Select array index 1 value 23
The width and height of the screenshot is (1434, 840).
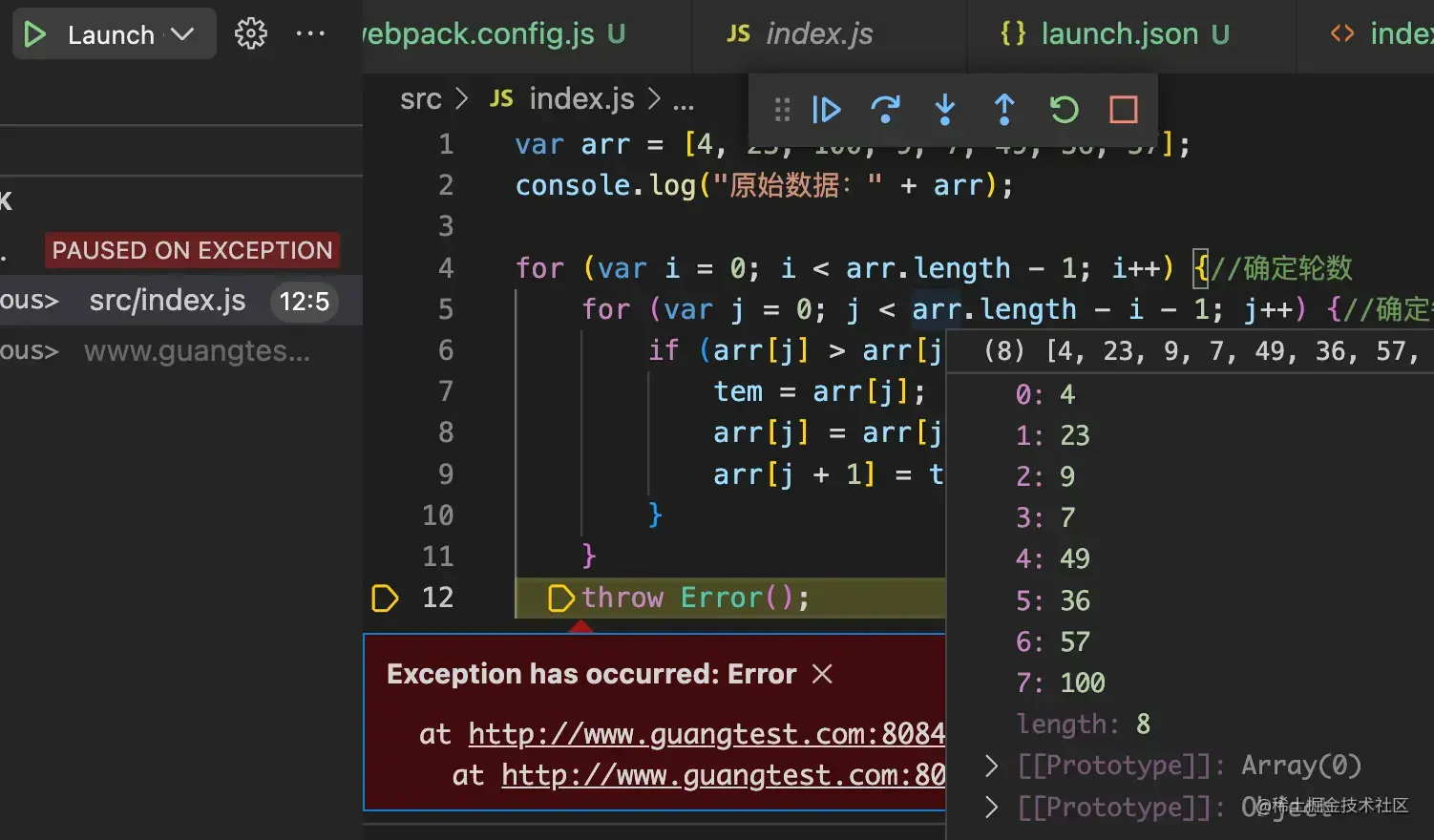[x=1052, y=435]
